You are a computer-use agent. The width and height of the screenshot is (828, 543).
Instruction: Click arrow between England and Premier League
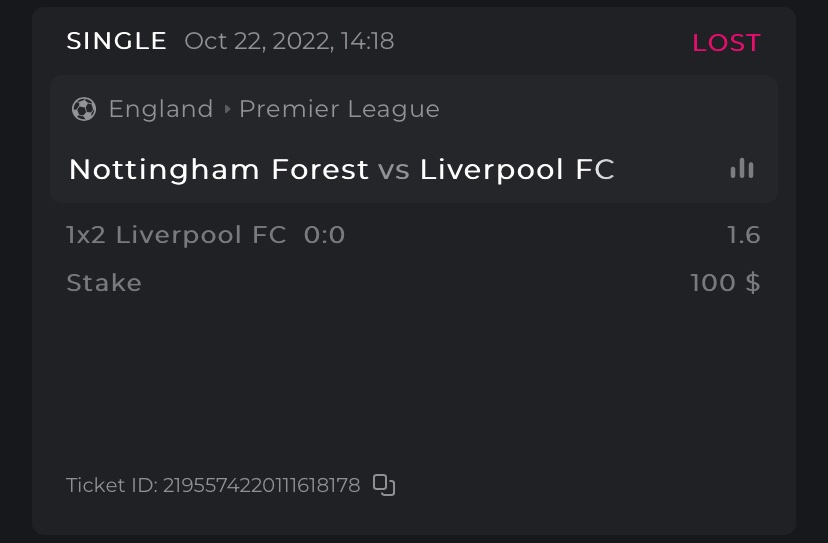(227, 109)
